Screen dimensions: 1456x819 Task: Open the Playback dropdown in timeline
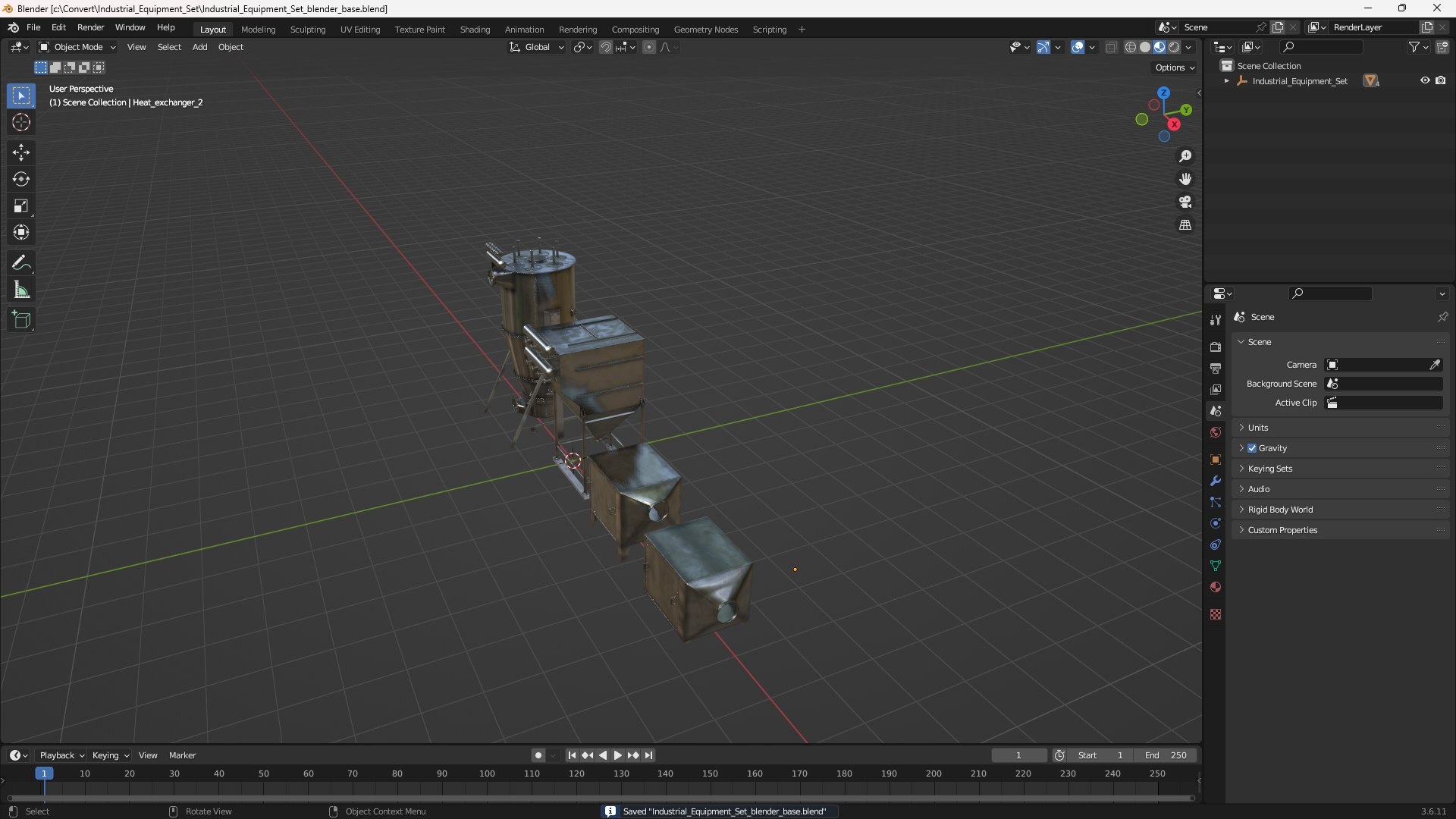tap(61, 755)
